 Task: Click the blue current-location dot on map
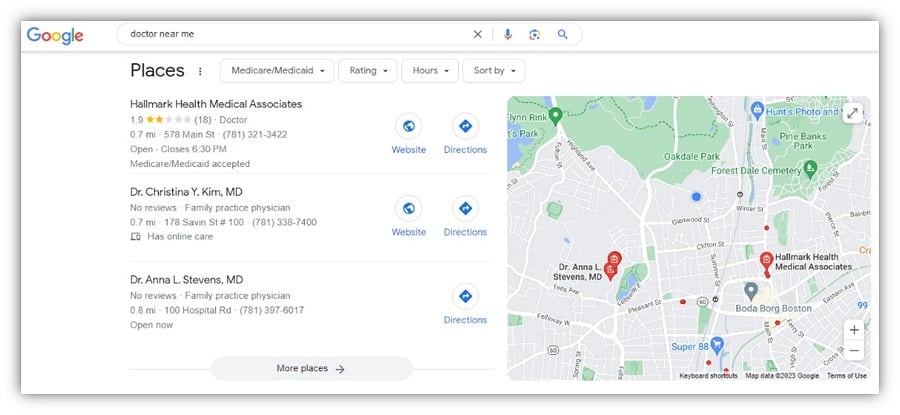pyautogui.click(x=696, y=196)
